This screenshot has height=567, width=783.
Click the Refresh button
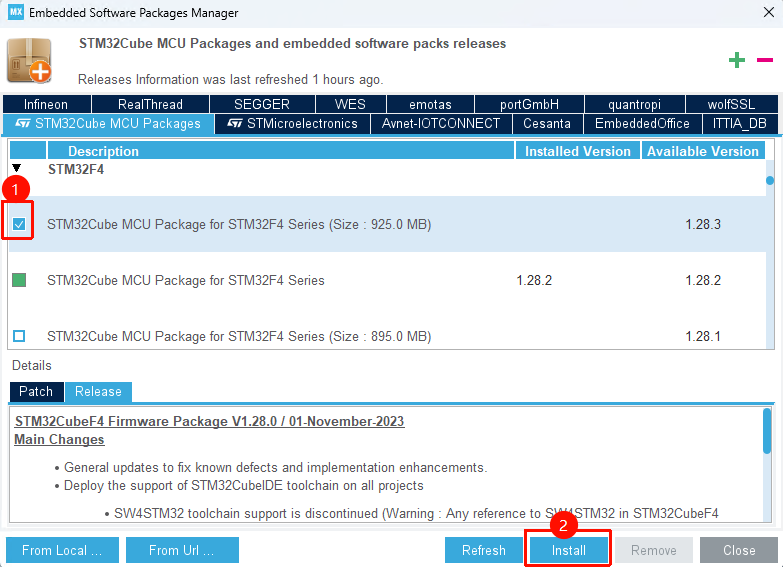coord(483,550)
